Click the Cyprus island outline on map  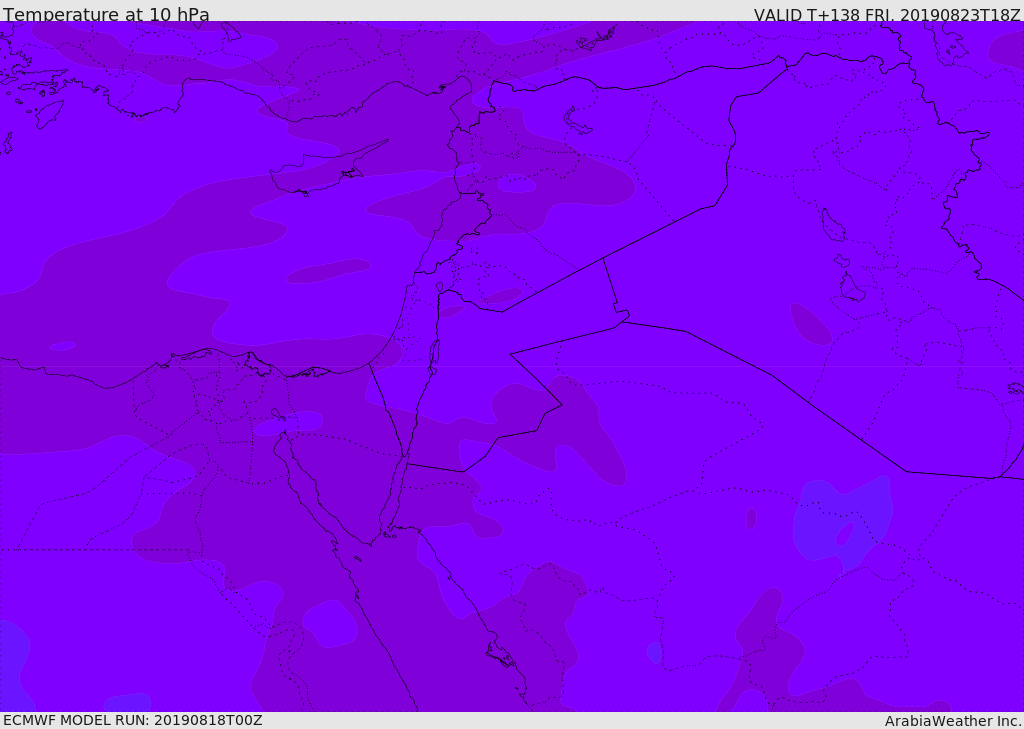click(329, 169)
